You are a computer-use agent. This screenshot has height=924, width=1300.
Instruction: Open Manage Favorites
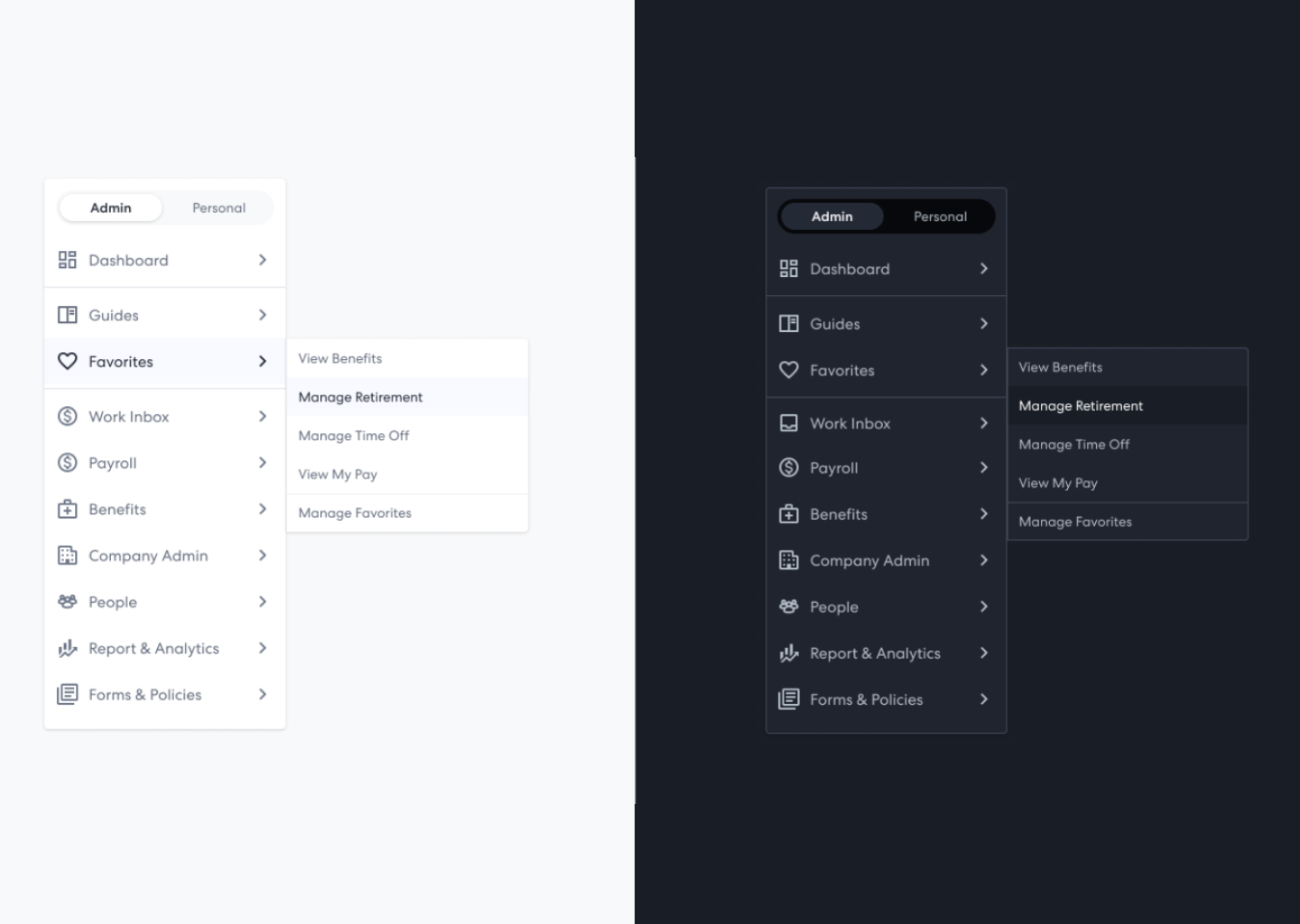point(354,513)
